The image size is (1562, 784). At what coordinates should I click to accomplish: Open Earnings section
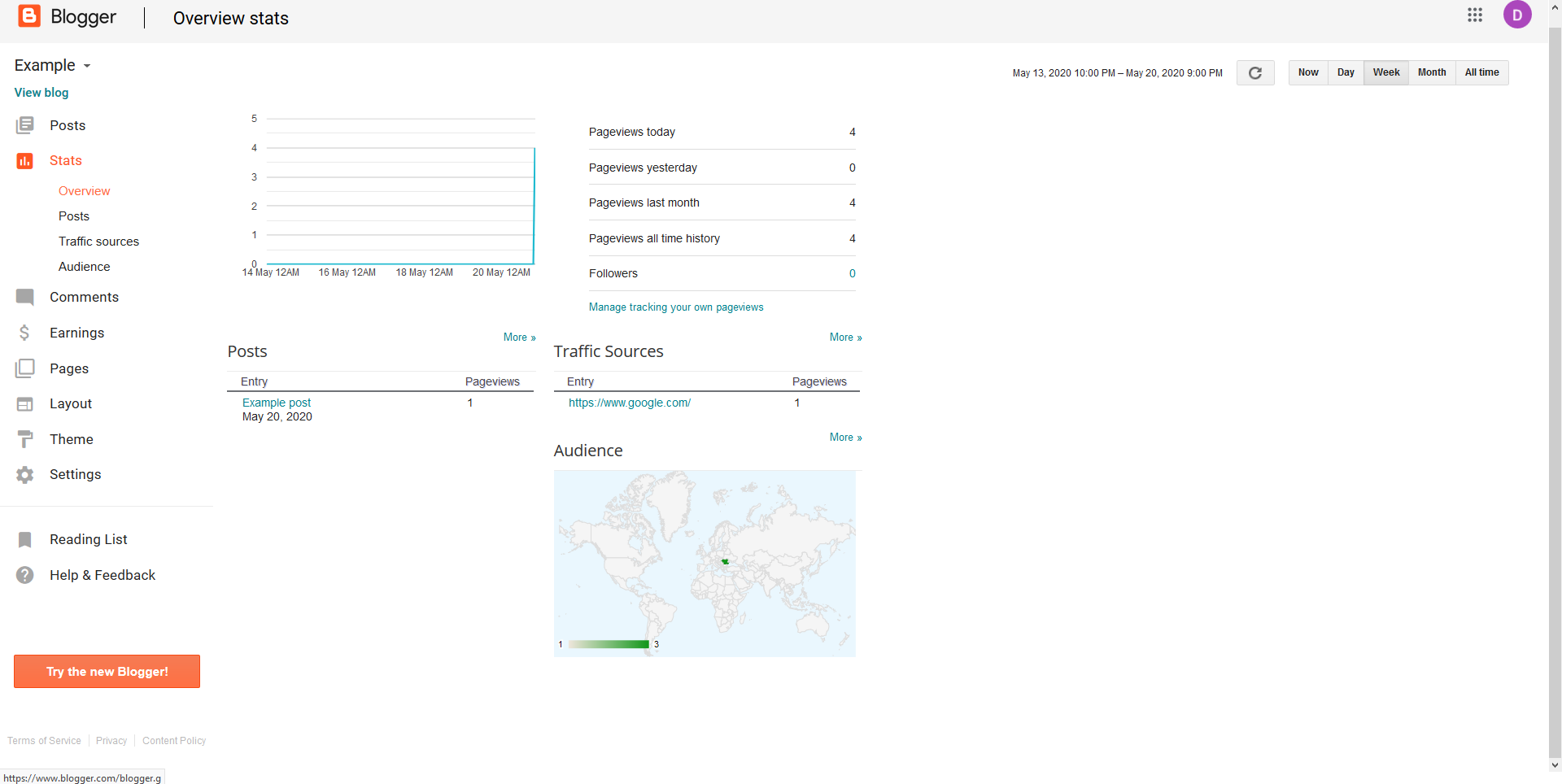tap(76, 333)
